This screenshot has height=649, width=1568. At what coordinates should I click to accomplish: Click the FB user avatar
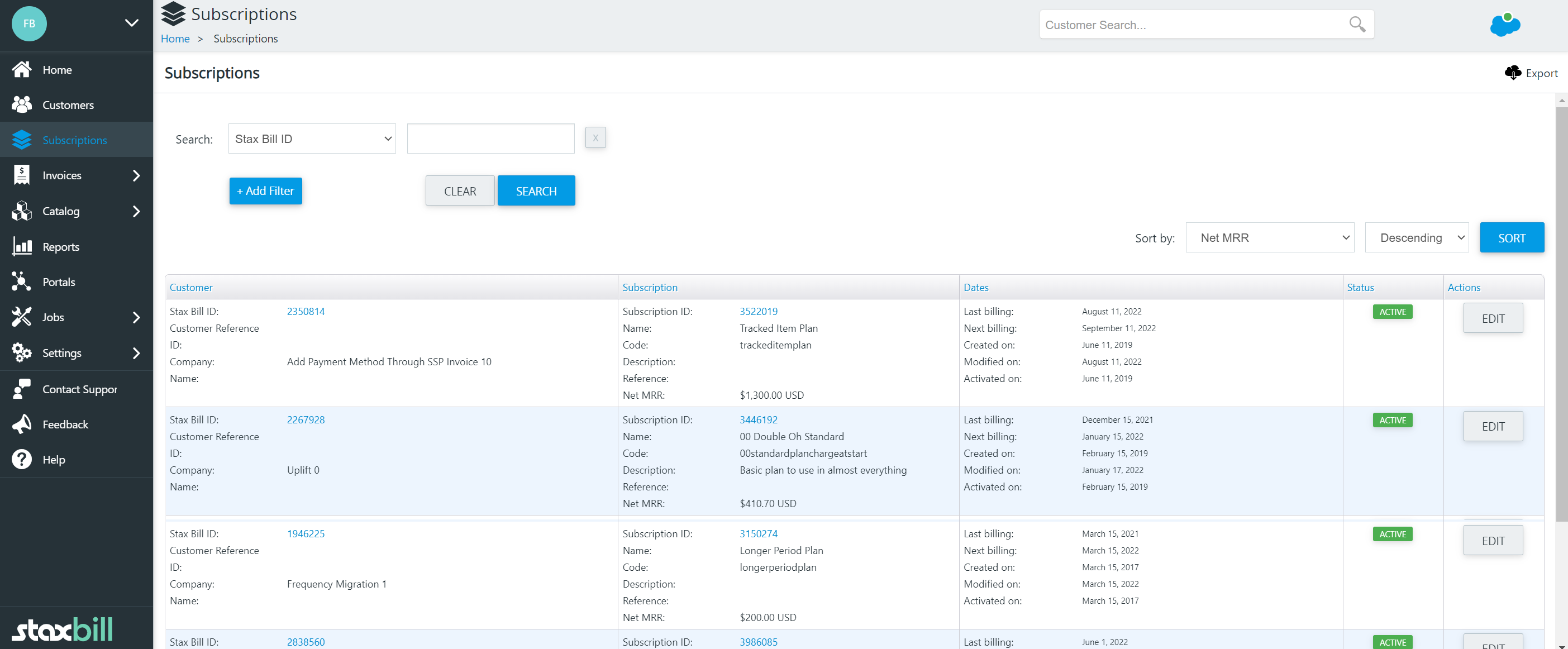29,24
